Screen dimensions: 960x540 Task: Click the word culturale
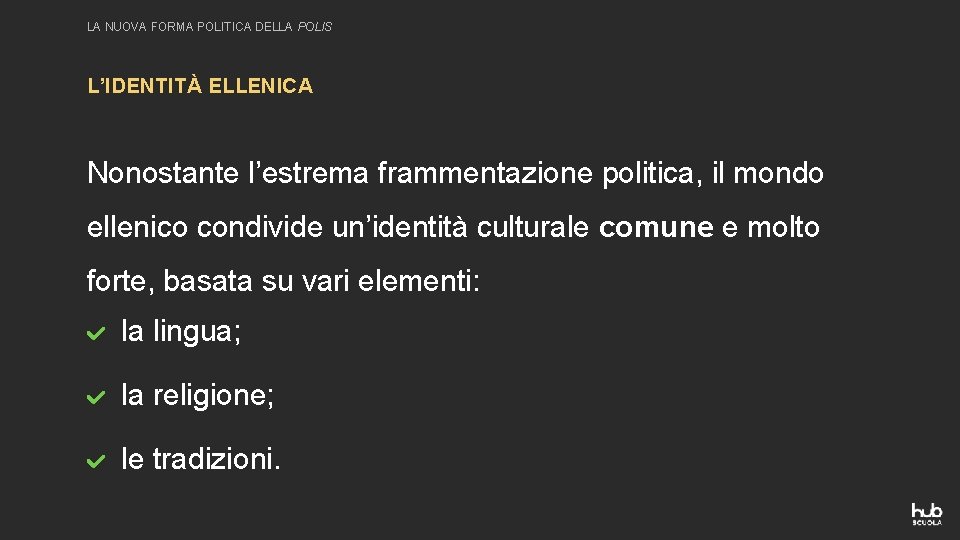[x=533, y=227]
